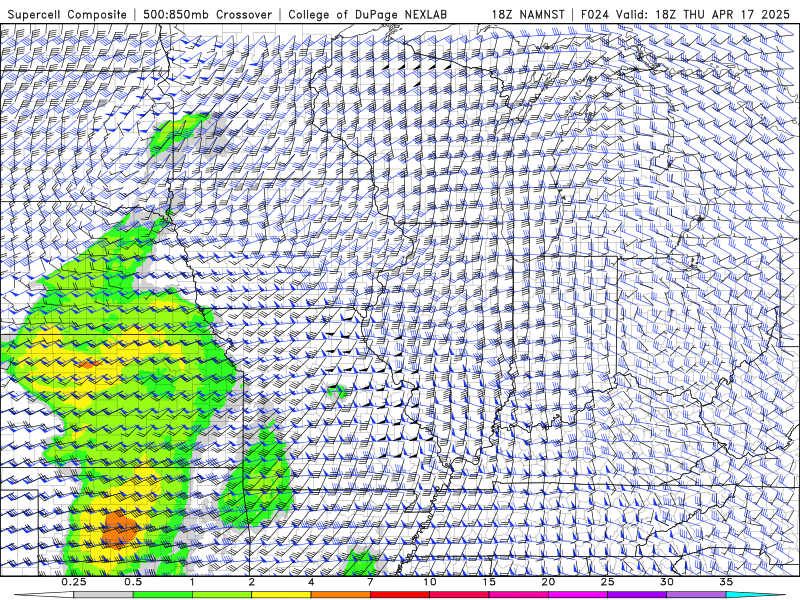This screenshot has height=600, width=800.
Task: Select the magenta 20–25 color bar segment
Action: [578, 595]
